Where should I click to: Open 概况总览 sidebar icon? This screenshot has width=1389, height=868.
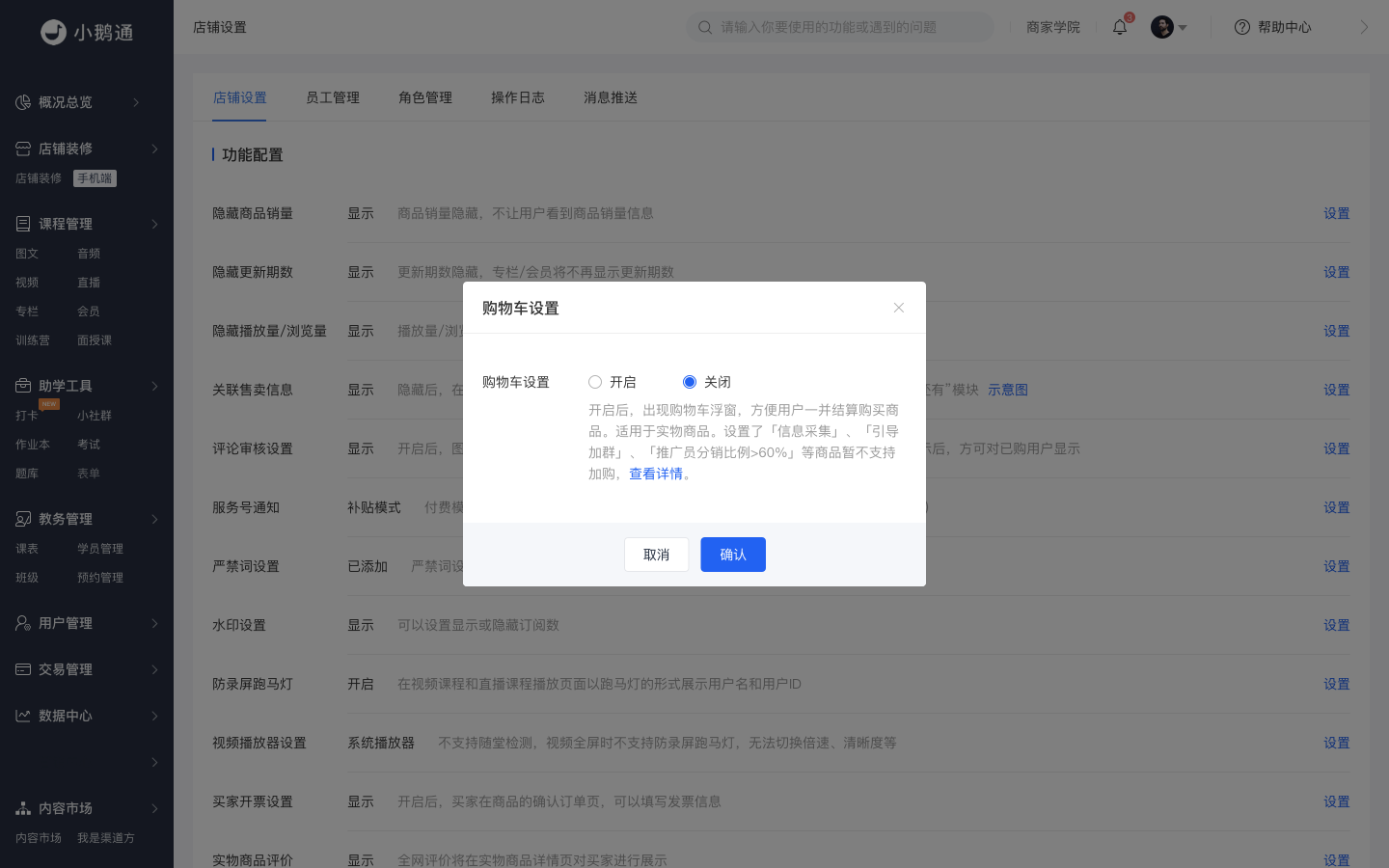tap(23, 102)
